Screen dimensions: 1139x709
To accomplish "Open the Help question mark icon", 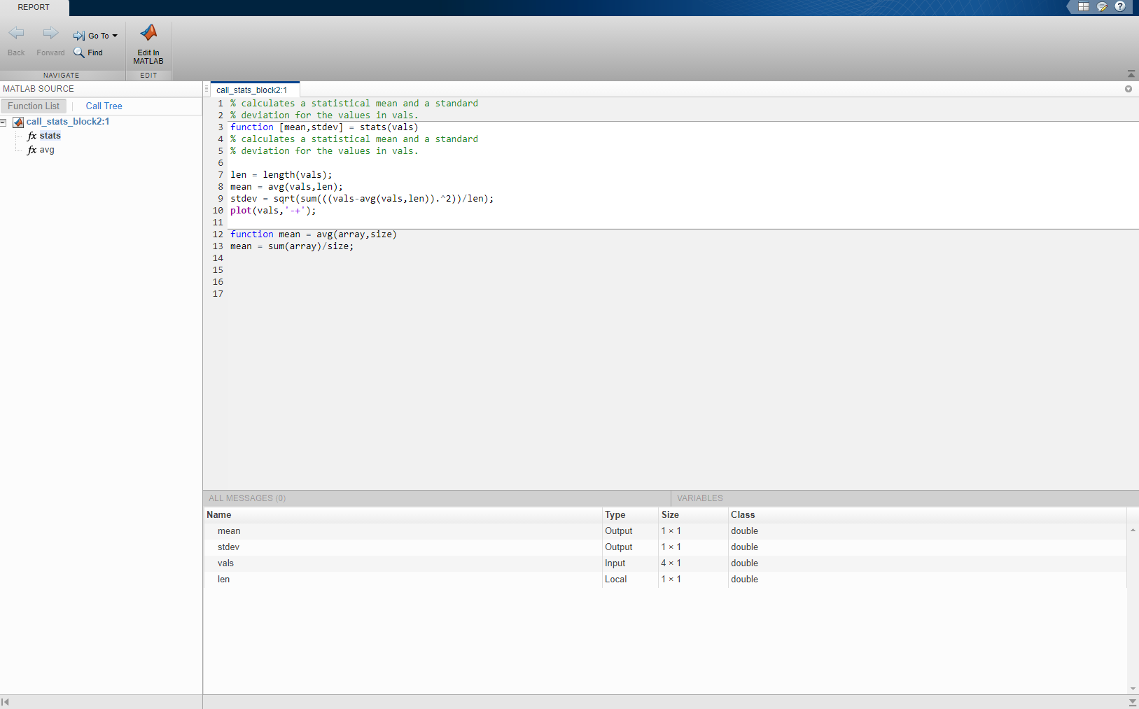I will click(1119, 7).
